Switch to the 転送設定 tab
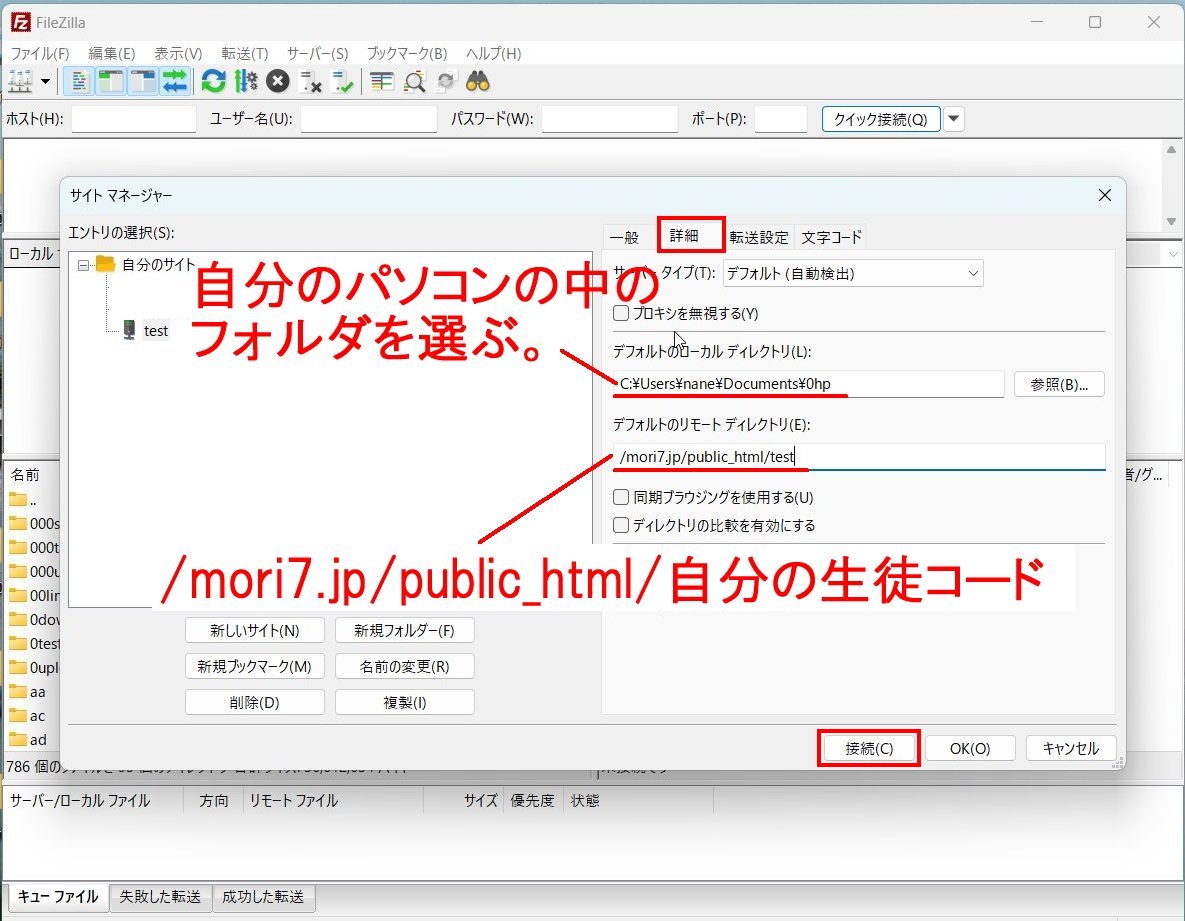The width and height of the screenshot is (1185, 921). click(x=759, y=237)
